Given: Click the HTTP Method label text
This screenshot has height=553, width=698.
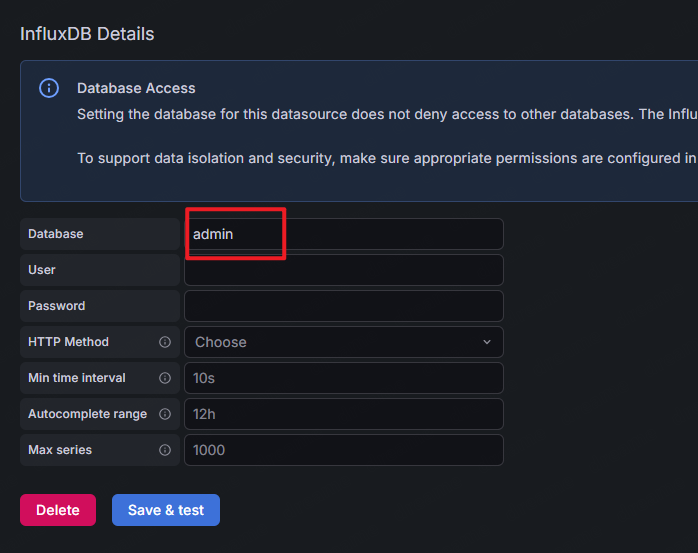Looking at the screenshot, I should coord(67,342).
